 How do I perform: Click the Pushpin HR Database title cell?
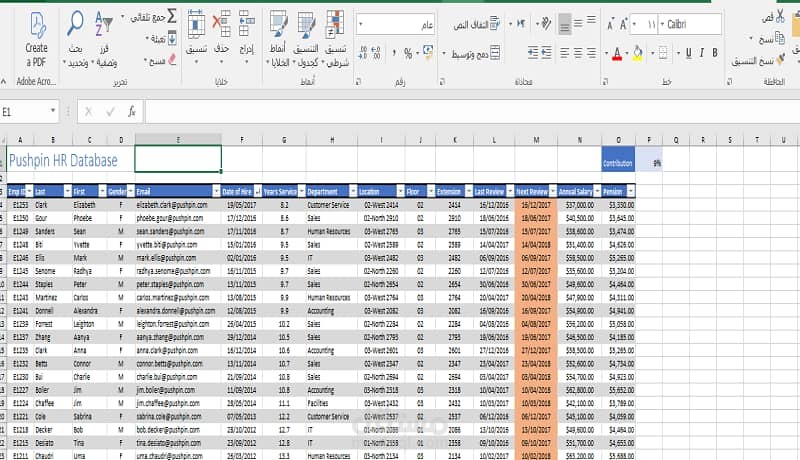coord(63,160)
